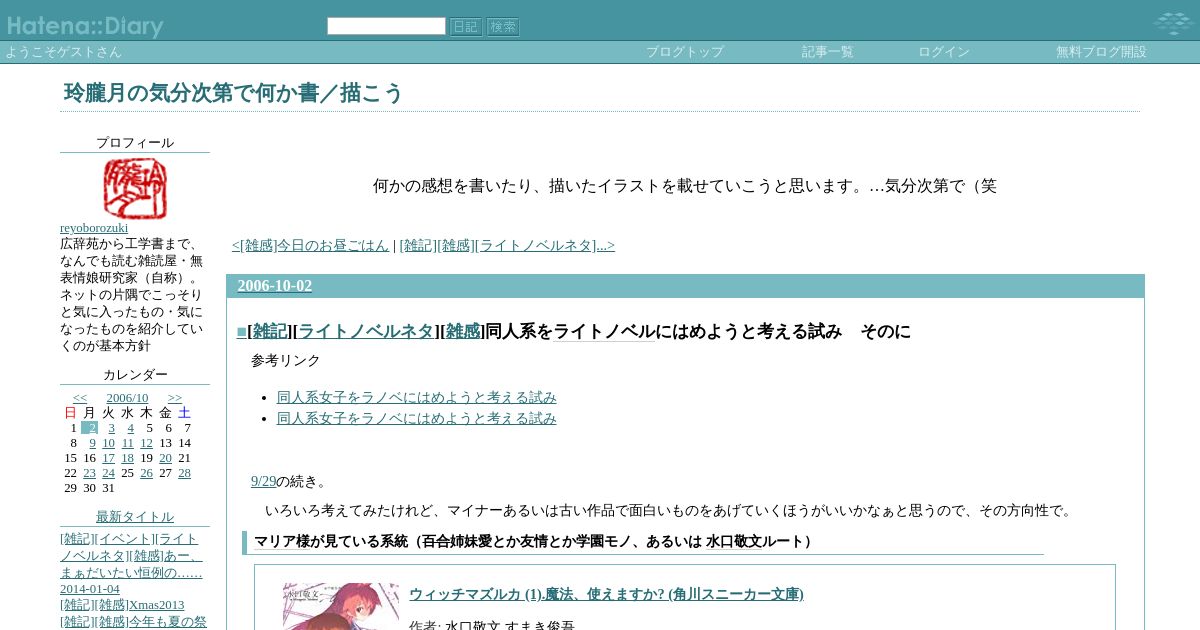Image resolution: width=1200 pixels, height=630 pixels.
Task: Select calendar day 18
Action: click(x=127, y=458)
